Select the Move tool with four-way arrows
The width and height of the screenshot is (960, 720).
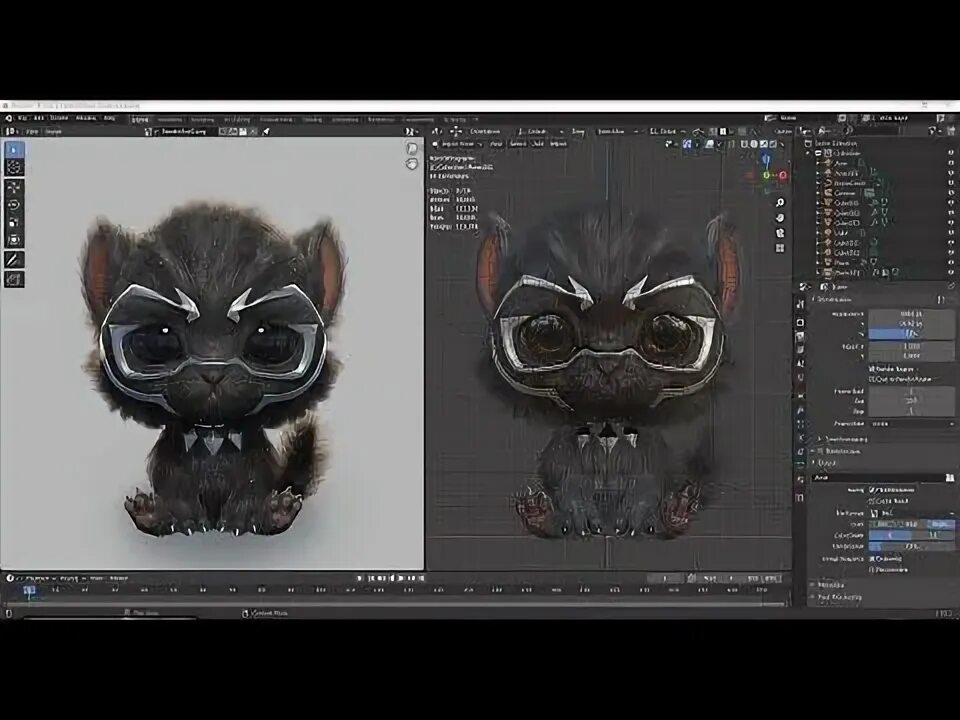coord(14,187)
